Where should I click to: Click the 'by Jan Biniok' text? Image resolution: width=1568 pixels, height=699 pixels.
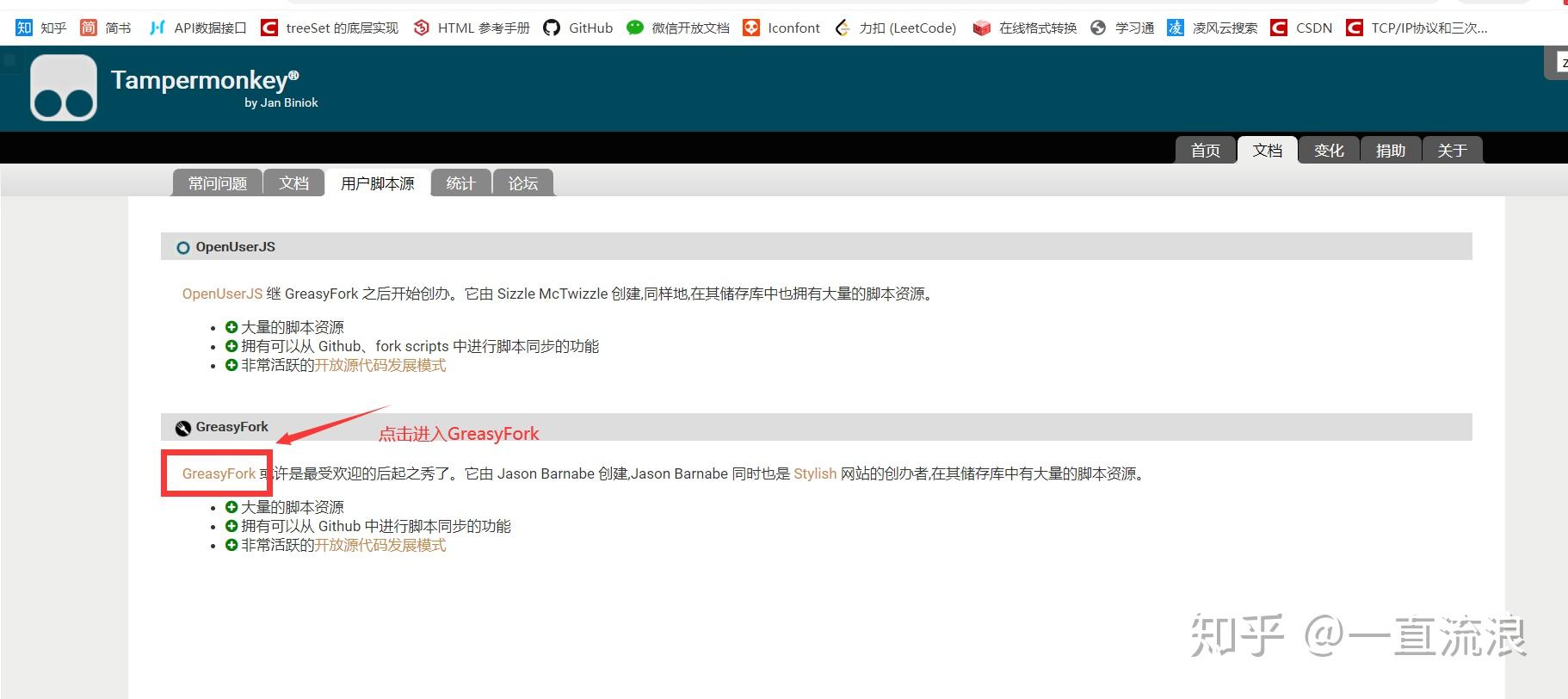pyautogui.click(x=281, y=102)
